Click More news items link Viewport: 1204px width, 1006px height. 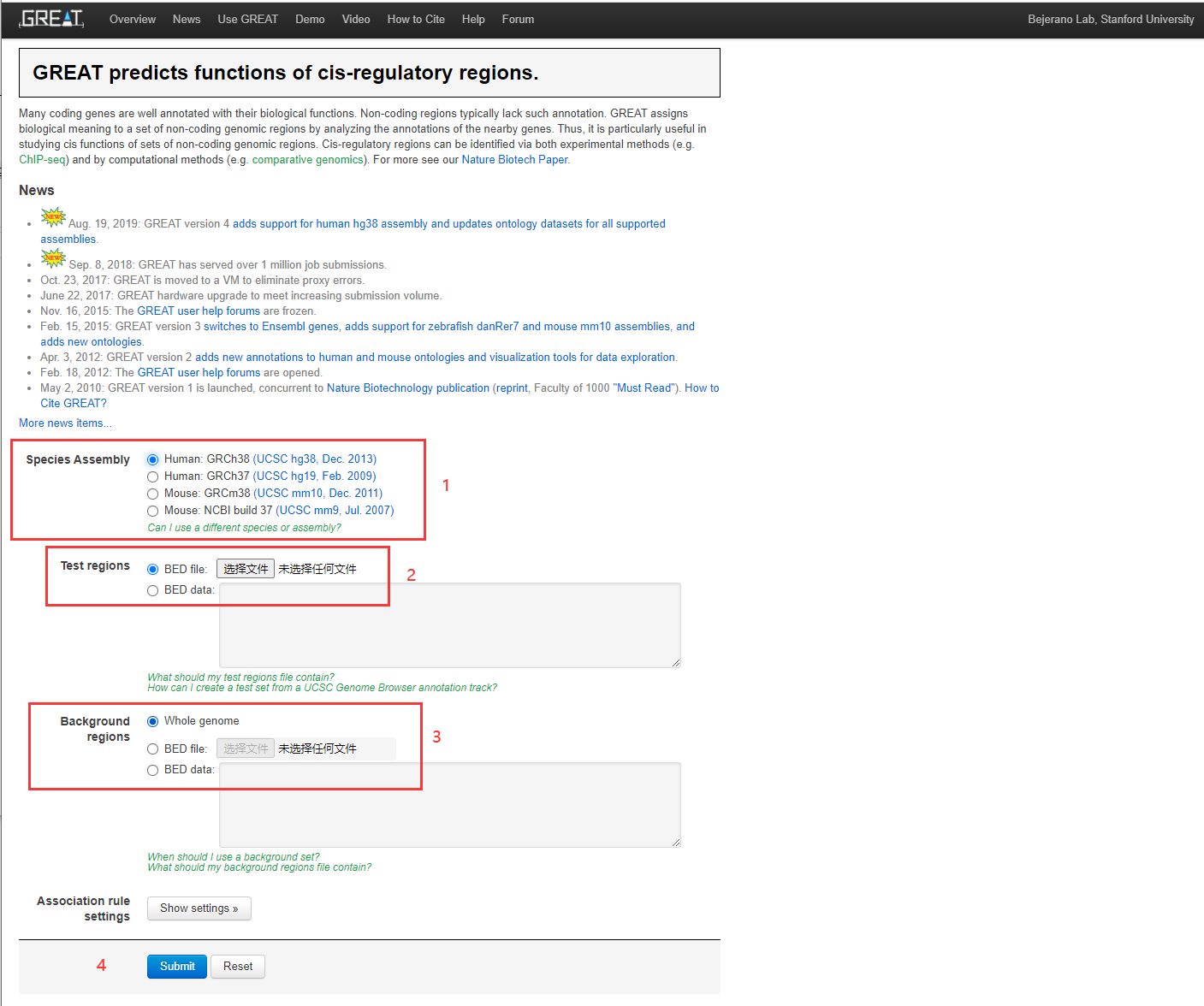pos(65,423)
